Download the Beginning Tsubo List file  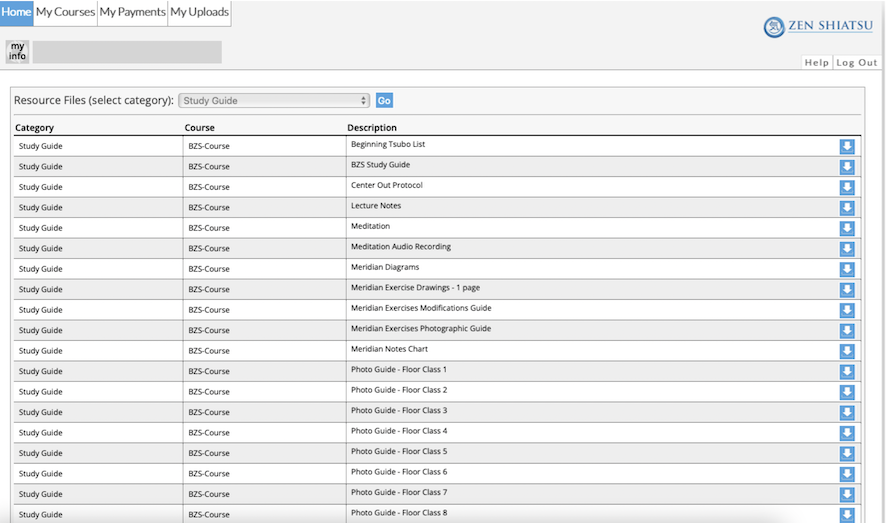(846, 147)
